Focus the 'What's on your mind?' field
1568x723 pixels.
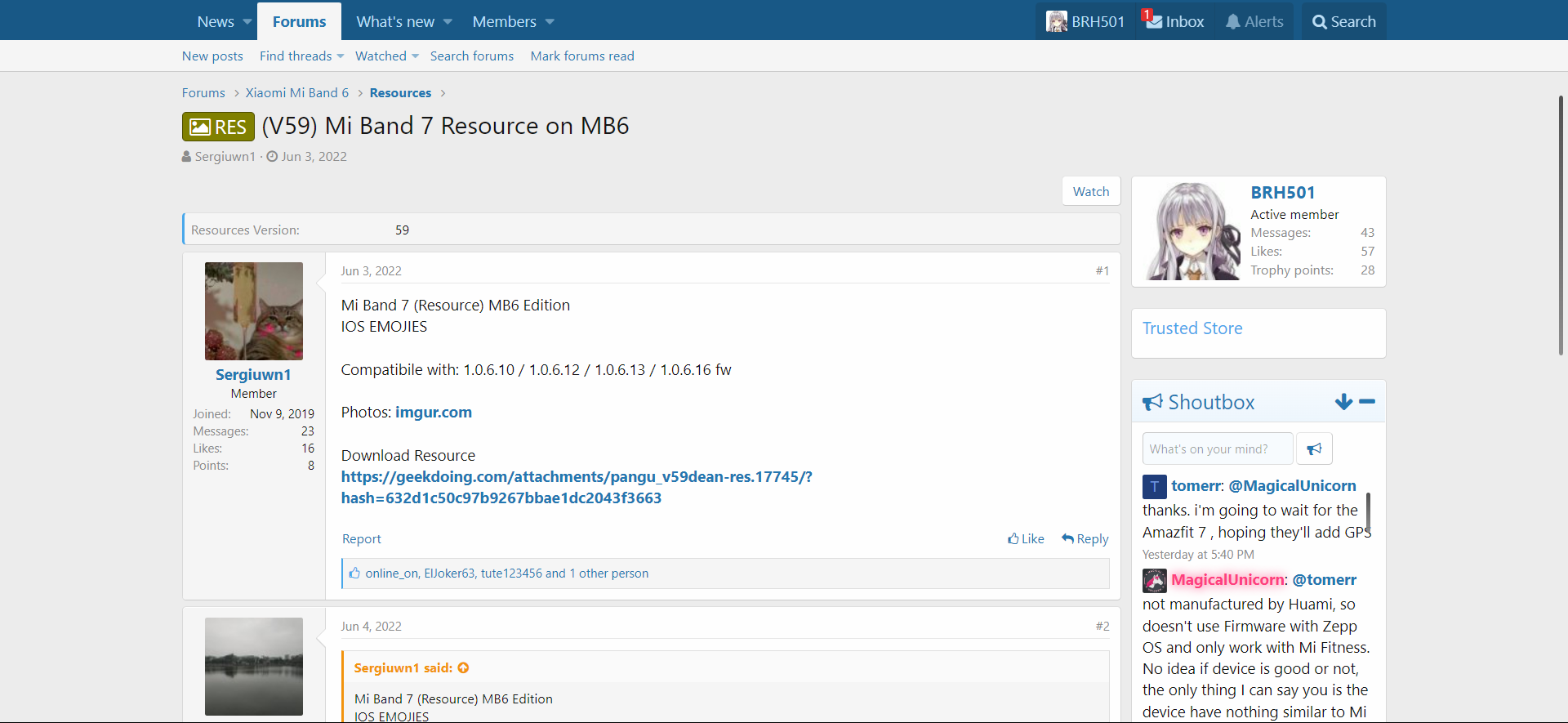(1218, 449)
